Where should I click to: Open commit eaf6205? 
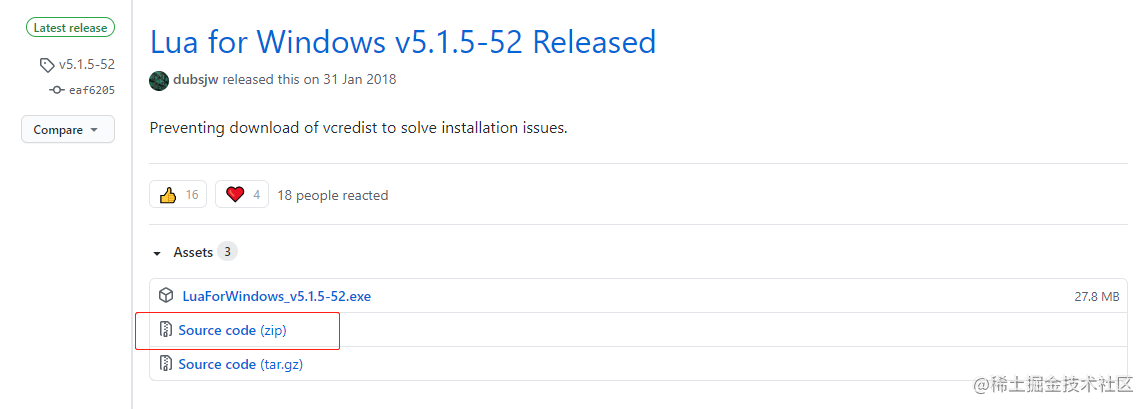coord(92,90)
